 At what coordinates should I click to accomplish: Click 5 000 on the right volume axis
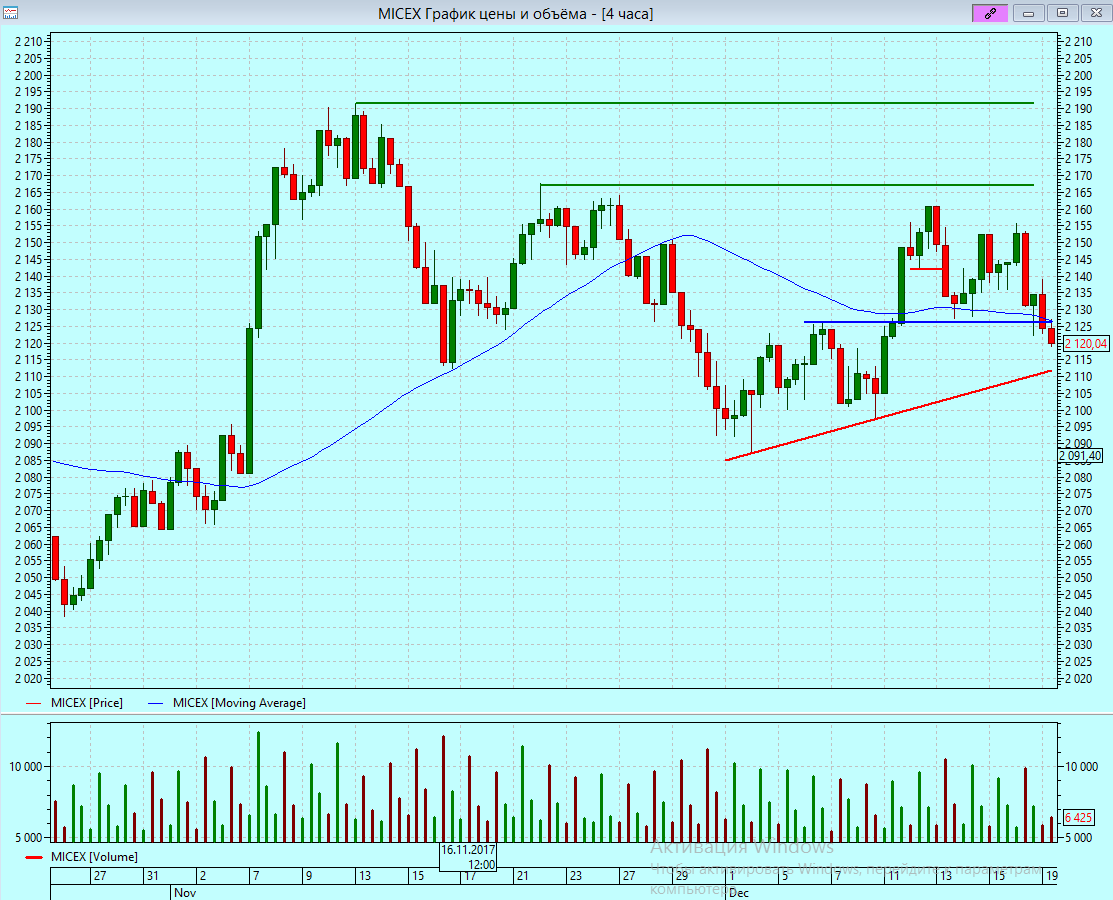[x=1079, y=838]
